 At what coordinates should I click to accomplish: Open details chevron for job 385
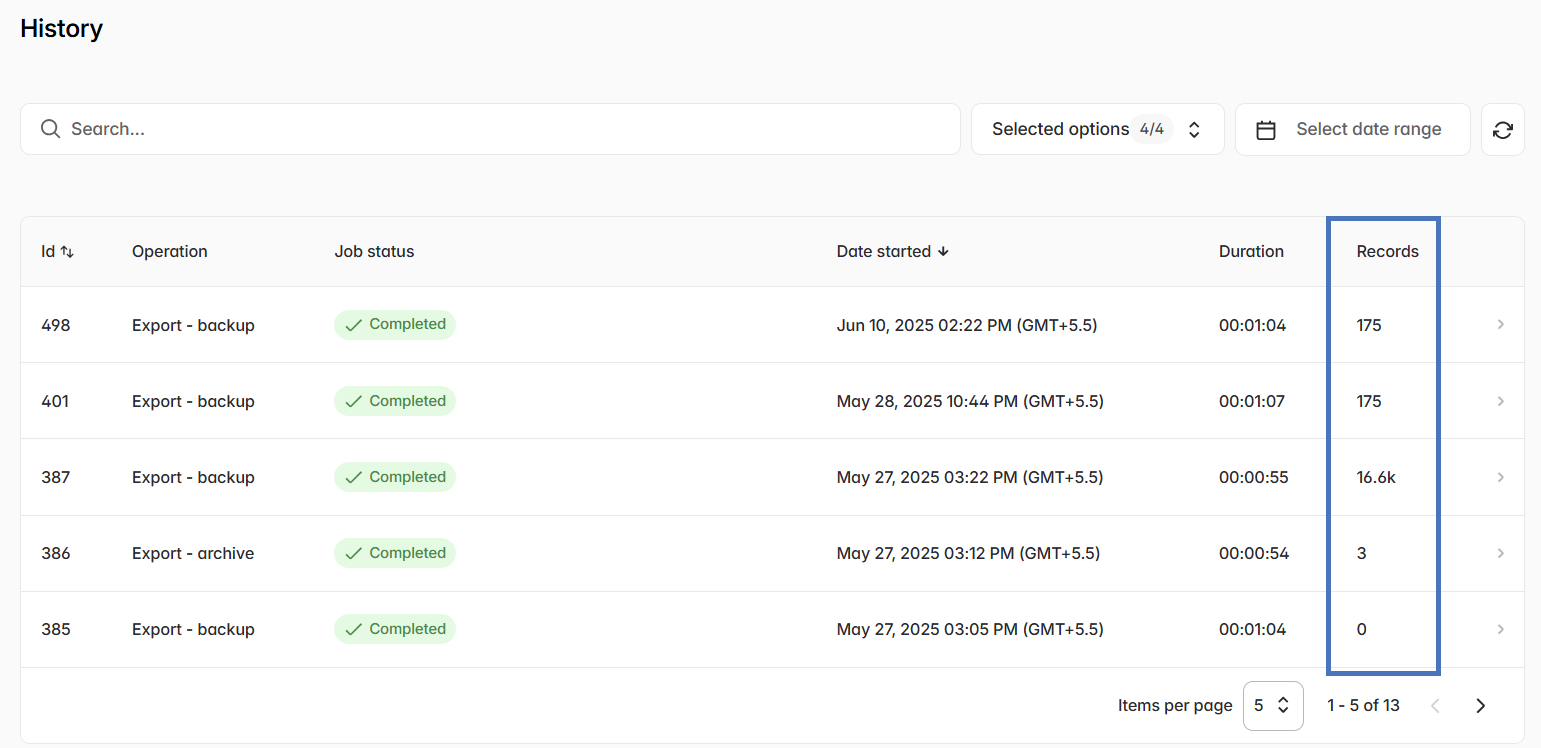click(1500, 629)
